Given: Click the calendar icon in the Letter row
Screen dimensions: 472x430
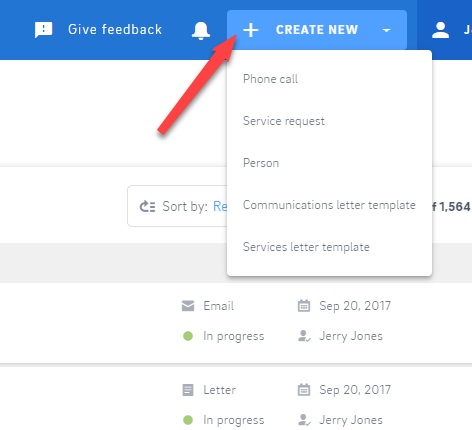Looking at the screenshot, I should tap(304, 390).
